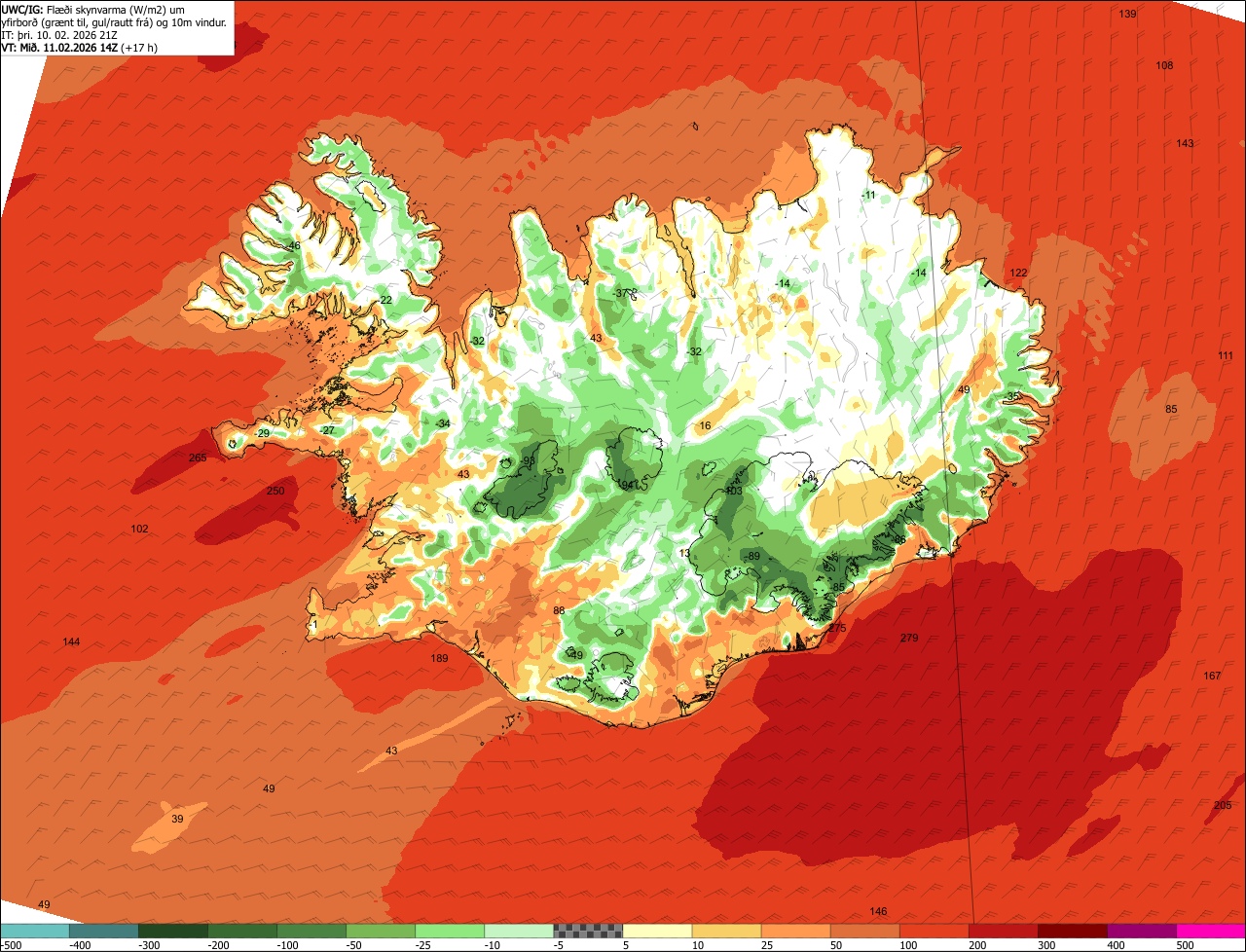Select the darkest green -300 to -200 legend swatch
This screenshot has height=952, width=1246.
pos(172,931)
